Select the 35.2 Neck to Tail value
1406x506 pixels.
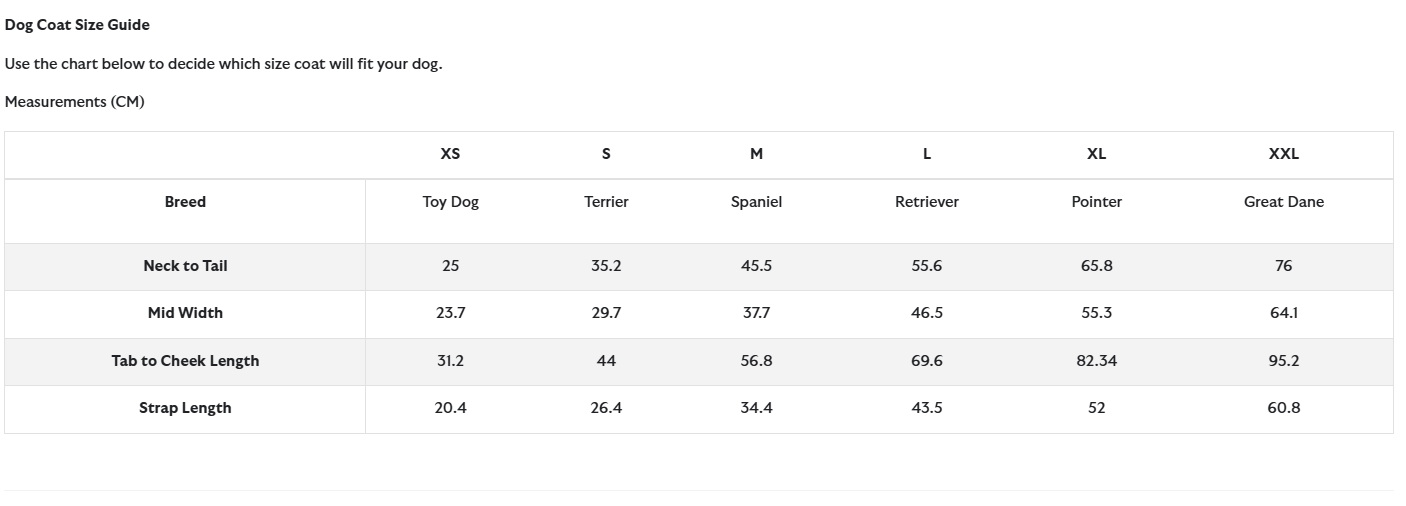[x=606, y=266]
